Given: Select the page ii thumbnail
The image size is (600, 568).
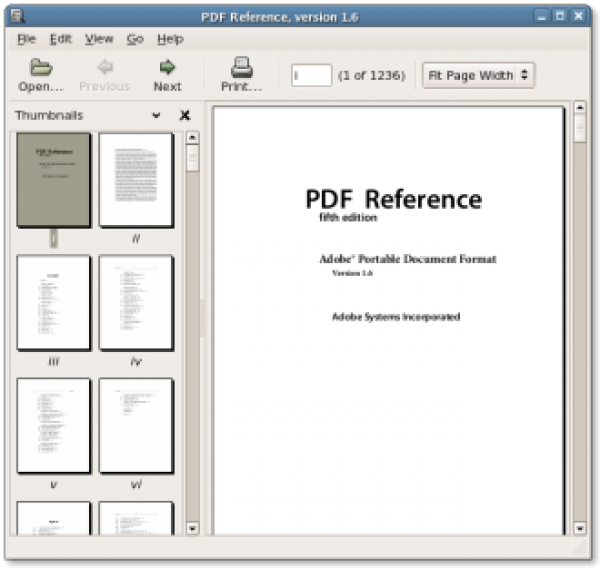Looking at the screenshot, I should [x=136, y=180].
